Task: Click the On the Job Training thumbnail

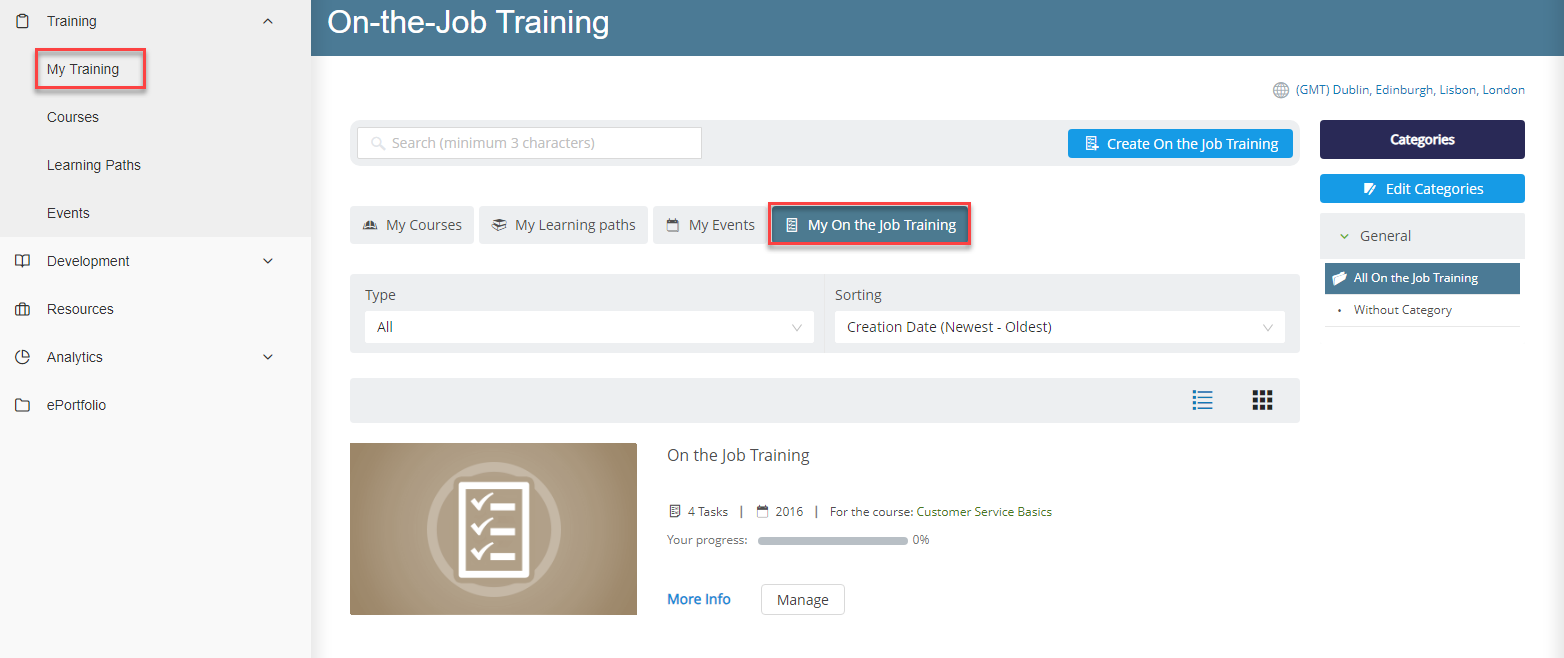Action: point(493,528)
